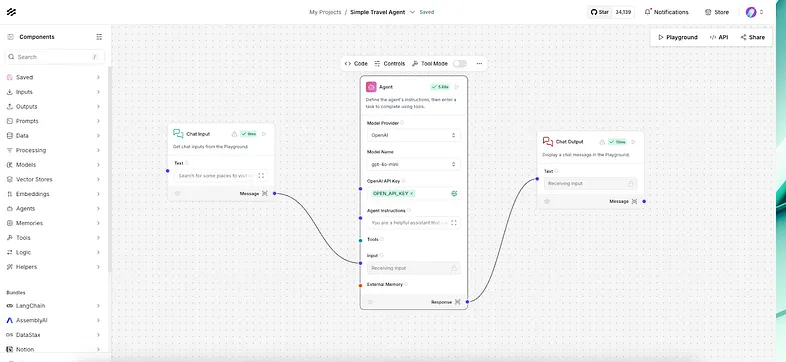The height and width of the screenshot is (362, 786).
Task: Open the Tools category
Action: [54, 238]
